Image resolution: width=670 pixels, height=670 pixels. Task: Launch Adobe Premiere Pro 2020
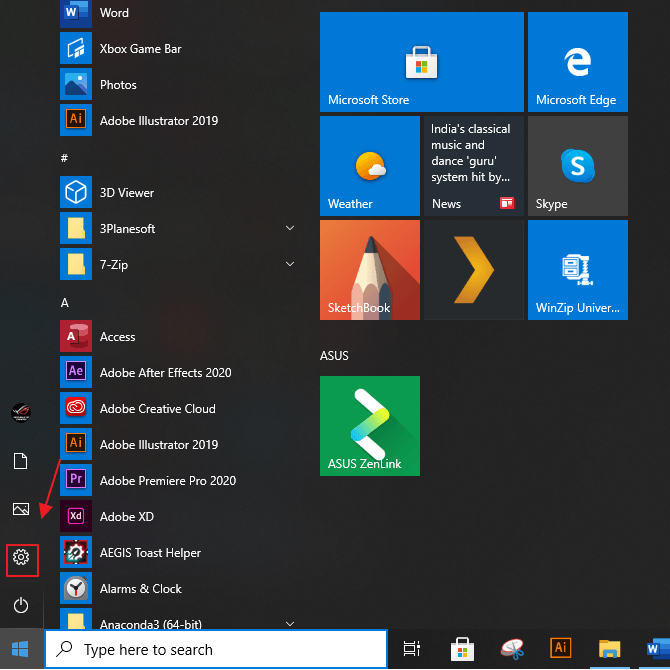tap(177, 480)
